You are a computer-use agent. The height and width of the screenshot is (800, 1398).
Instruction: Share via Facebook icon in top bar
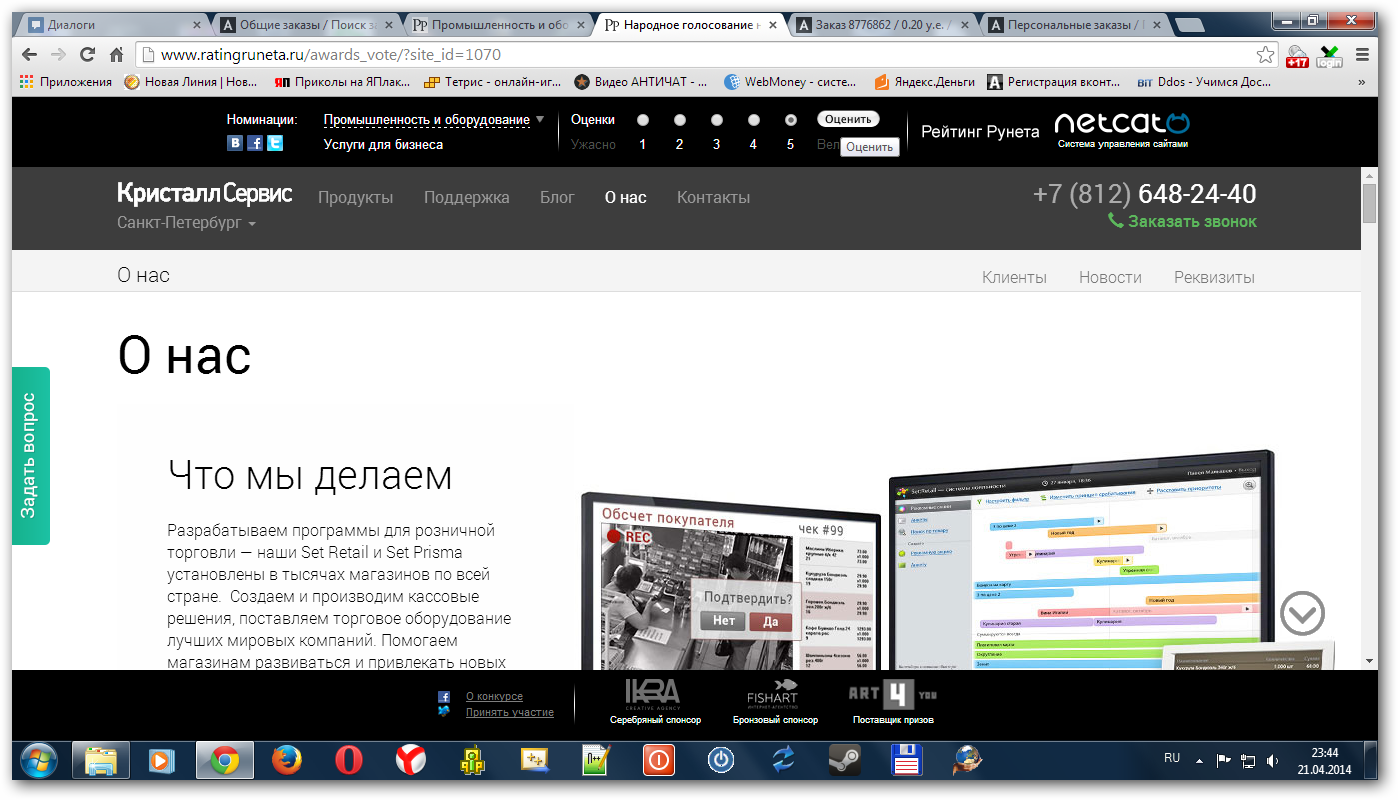pos(255,143)
